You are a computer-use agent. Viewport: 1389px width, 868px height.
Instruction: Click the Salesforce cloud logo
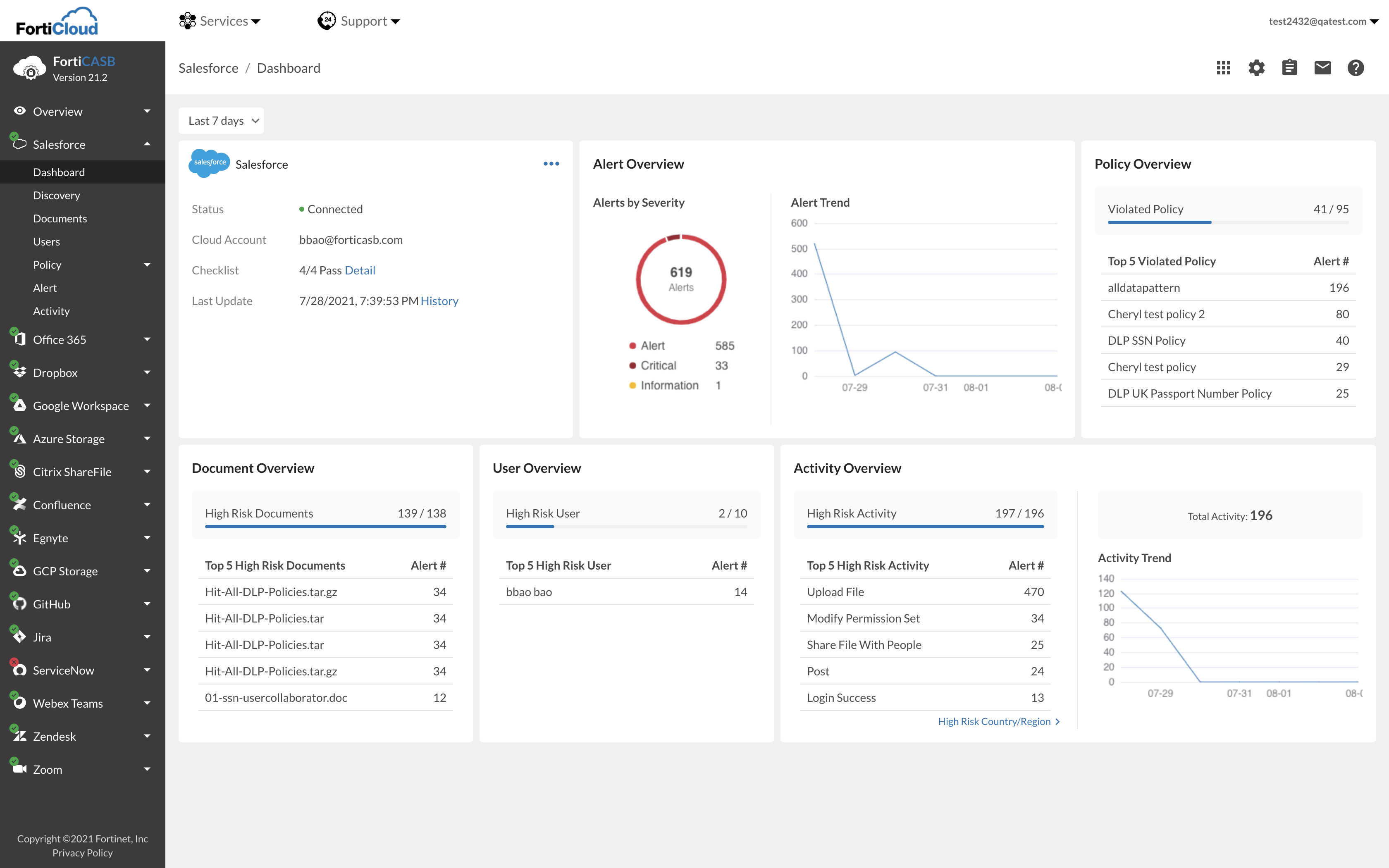210,163
